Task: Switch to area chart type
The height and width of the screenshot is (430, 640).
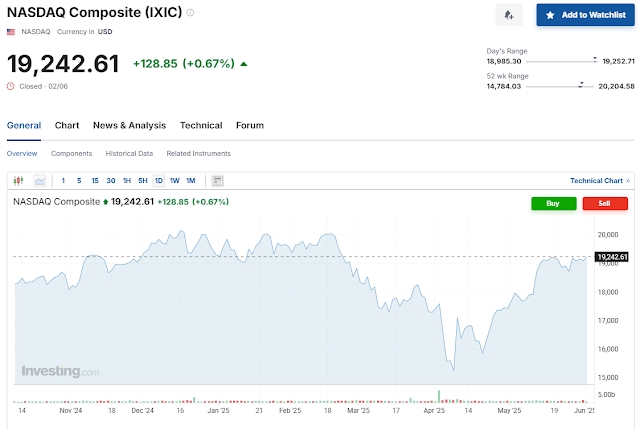Action: pyautogui.click(x=40, y=181)
